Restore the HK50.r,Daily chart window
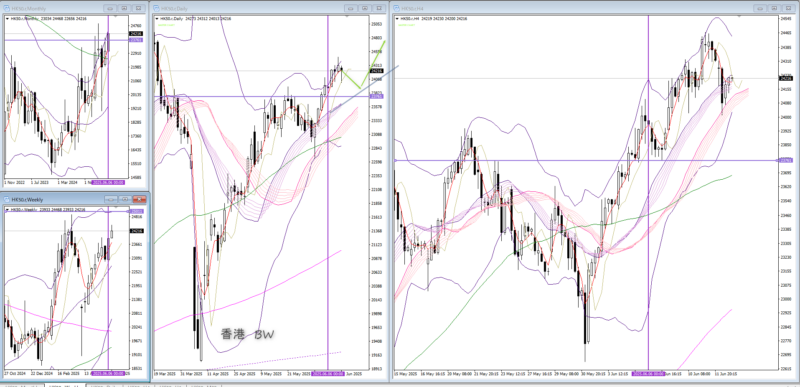Screen dimensions: 800x387 click(365, 8)
